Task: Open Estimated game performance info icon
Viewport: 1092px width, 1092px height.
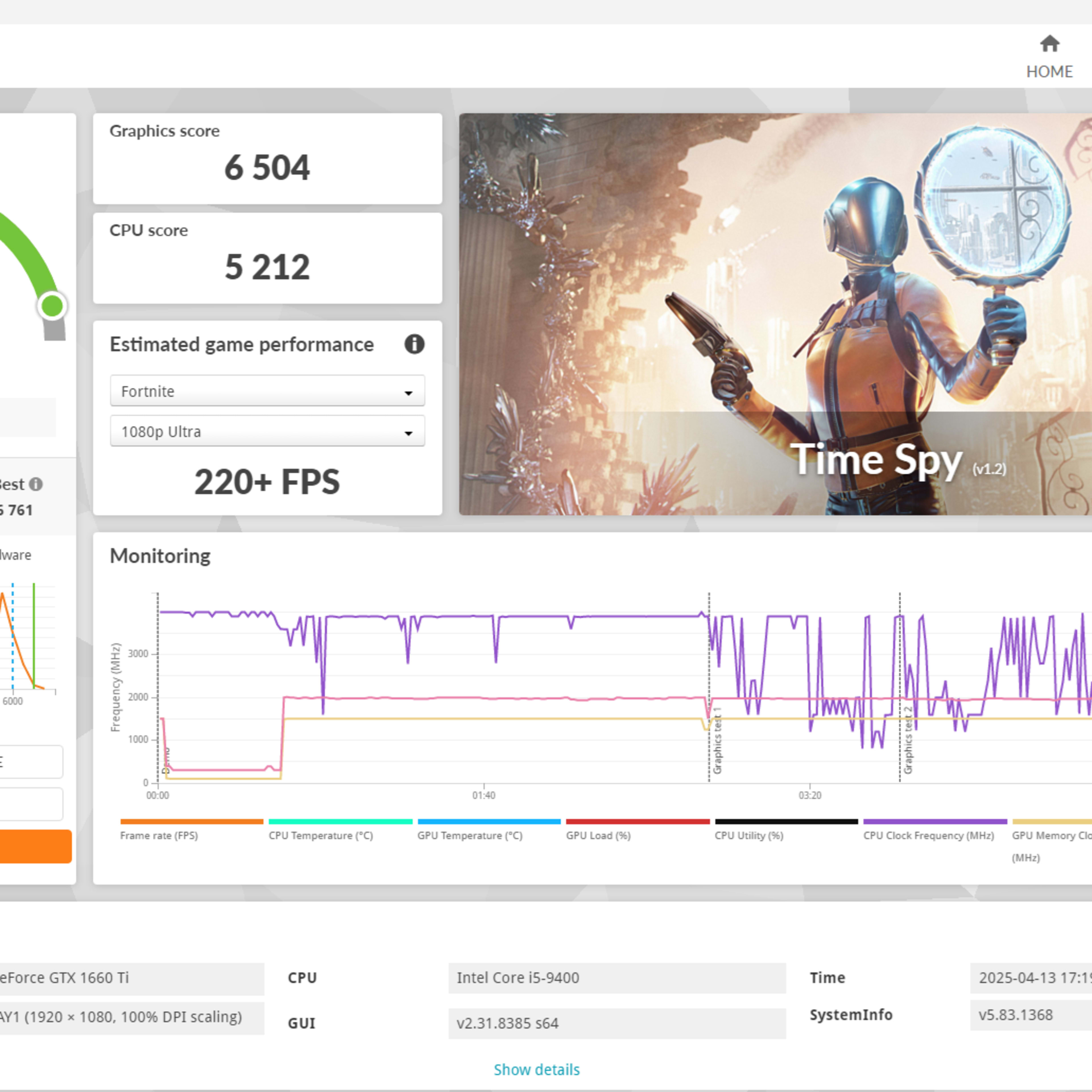Action: point(414,344)
